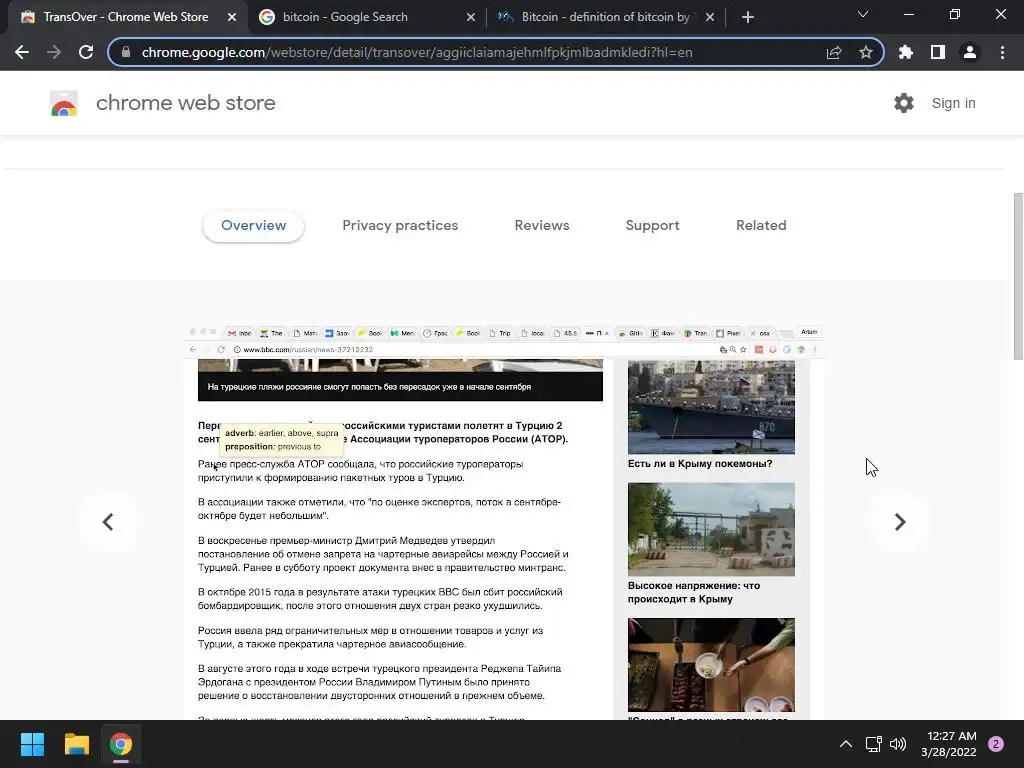Bookmark this page with the star
The image size is (1024, 768).
(865, 52)
